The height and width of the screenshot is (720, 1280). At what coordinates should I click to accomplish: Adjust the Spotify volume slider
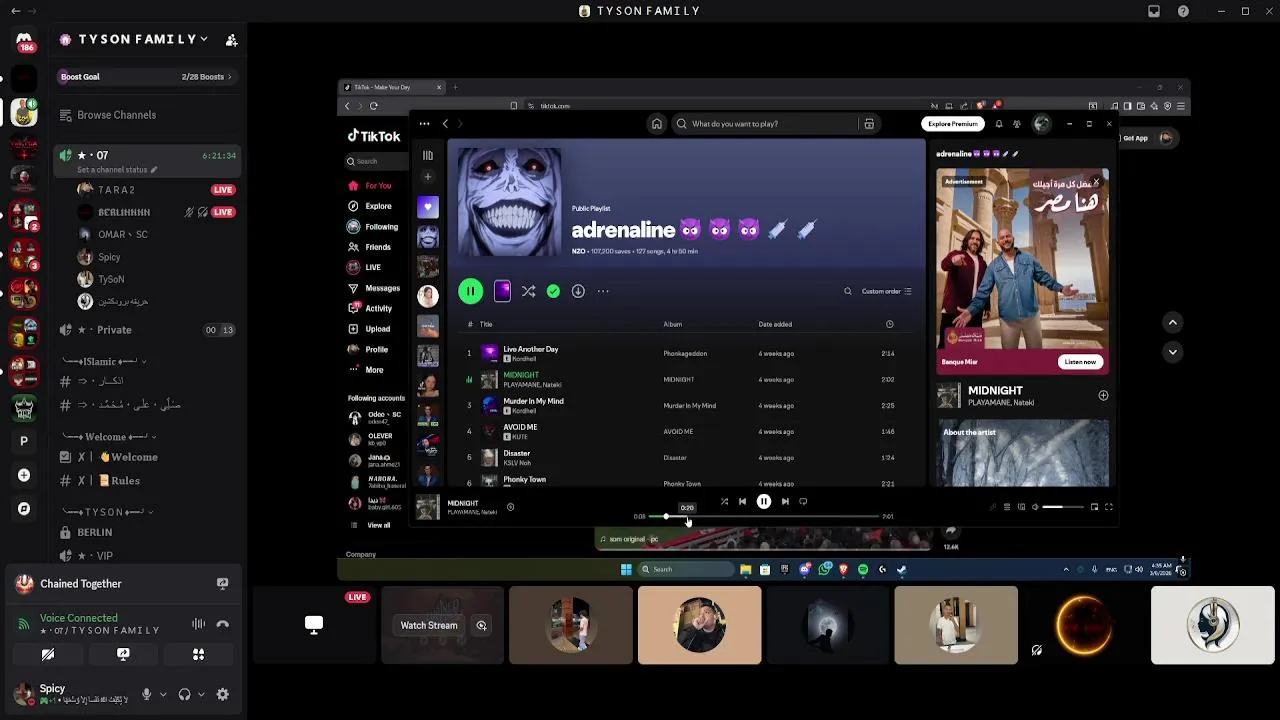1062,507
